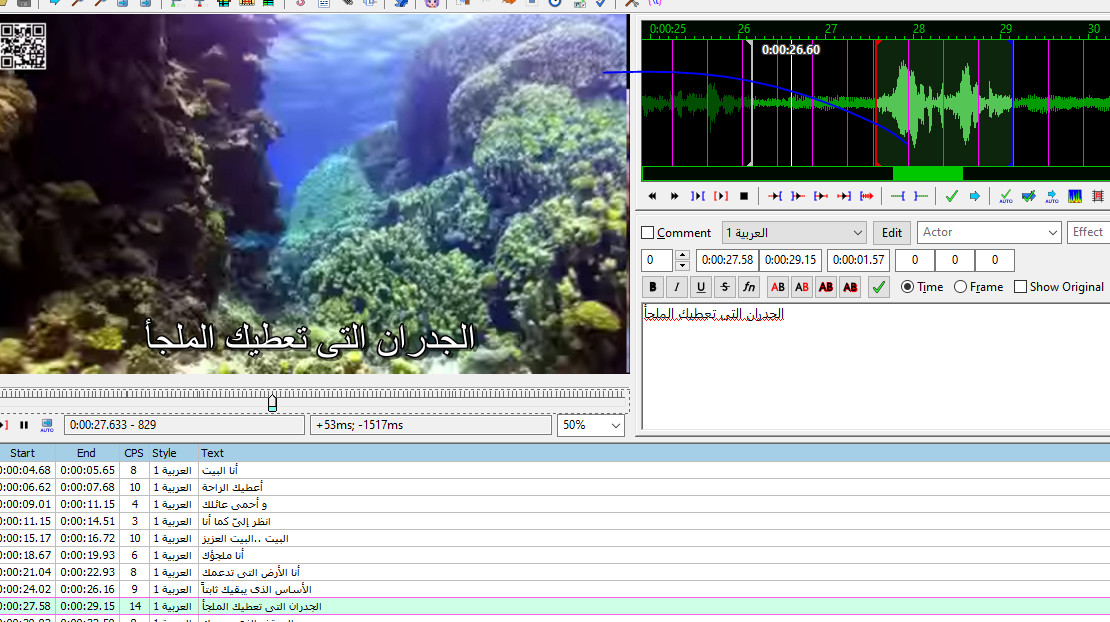This screenshot has width=1110, height=622.
Task: Click end time field 0:00:29.15
Action: (x=790, y=260)
